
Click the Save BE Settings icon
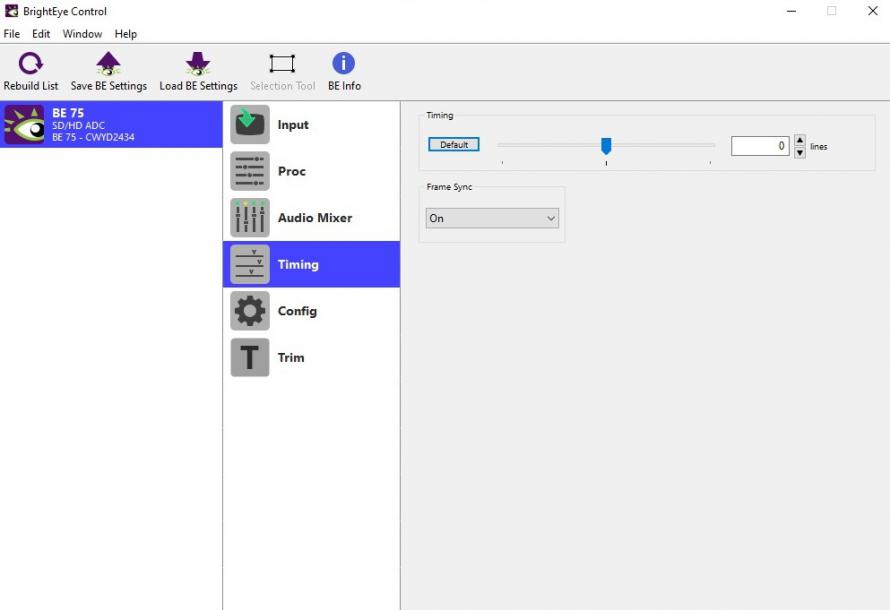(108, 64)
